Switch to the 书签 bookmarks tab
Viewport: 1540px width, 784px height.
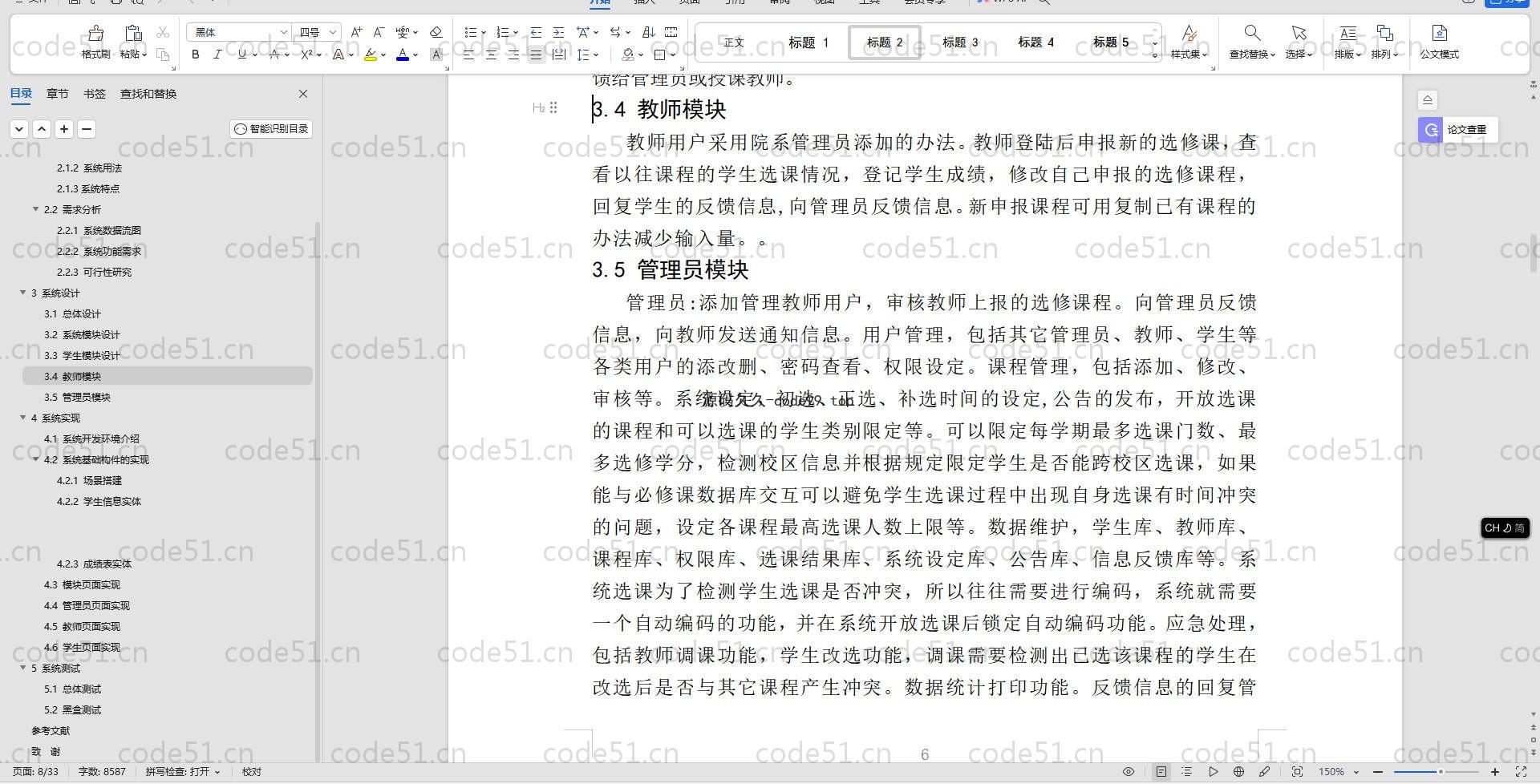tap(94, 94)
